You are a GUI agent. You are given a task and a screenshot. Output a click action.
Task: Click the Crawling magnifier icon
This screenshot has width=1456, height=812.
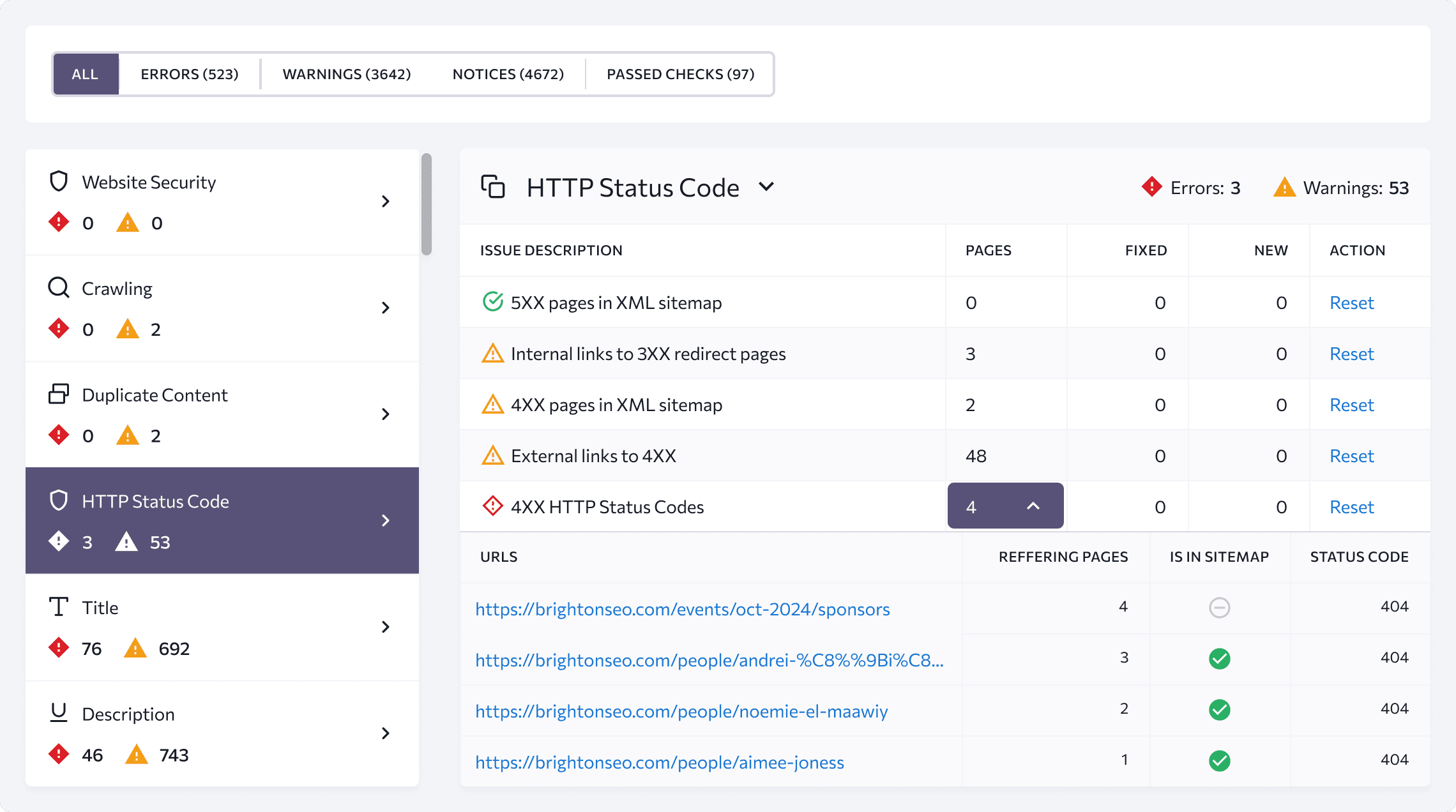[59, 287]
